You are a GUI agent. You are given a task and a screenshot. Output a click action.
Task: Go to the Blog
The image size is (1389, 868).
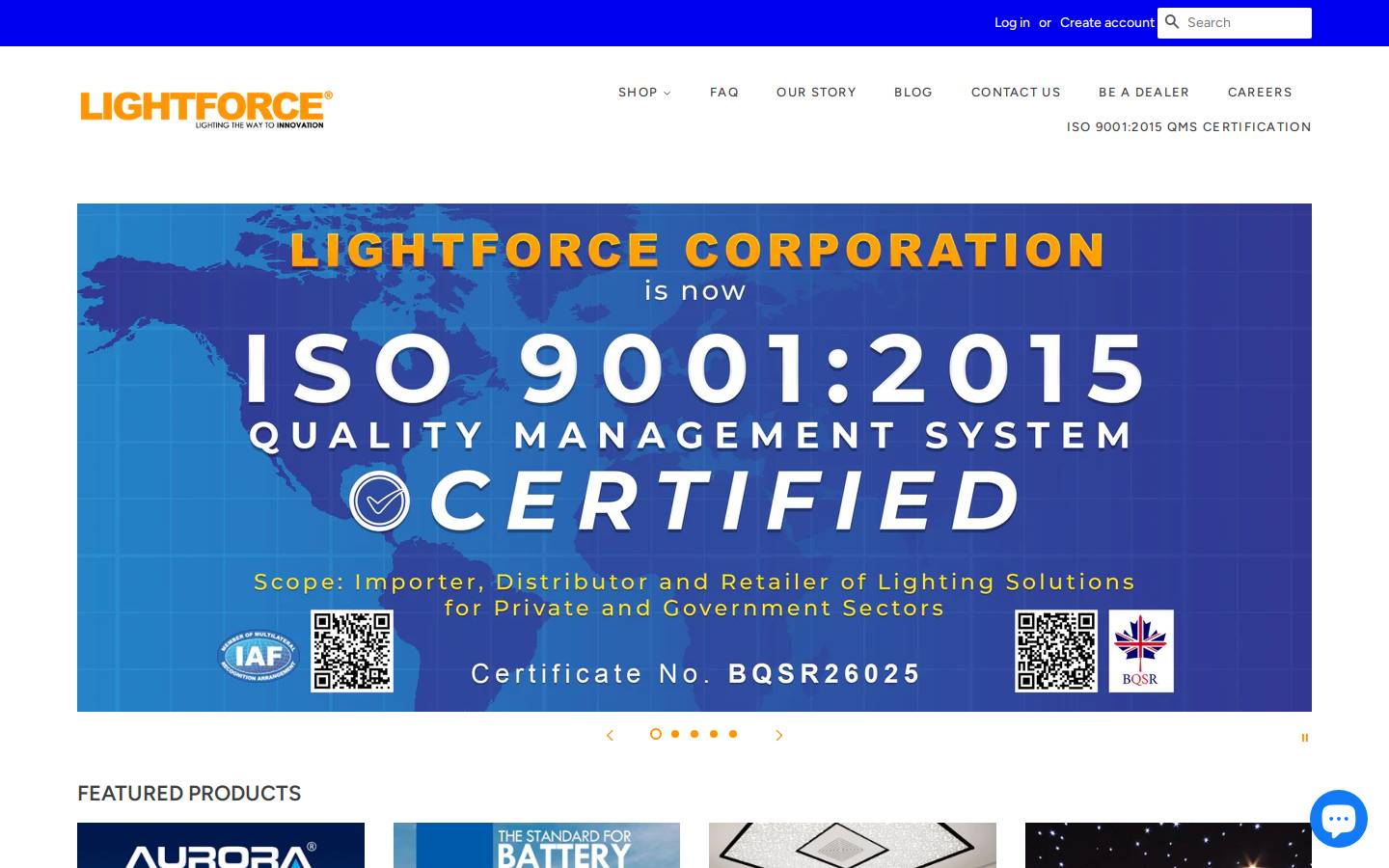click(x=913, y=93)
